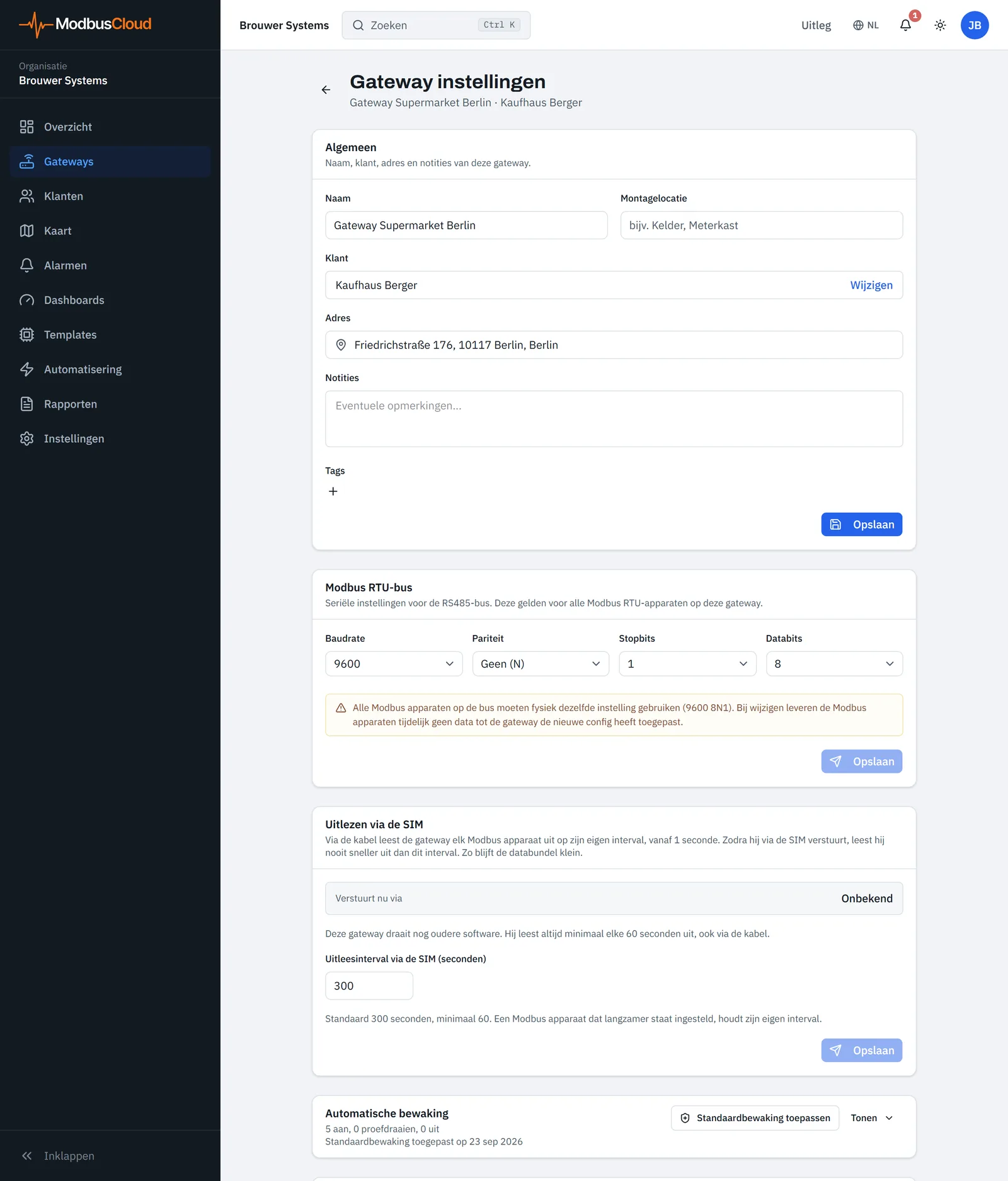Open notifications bell icon
1008x1181 pixels.
pyautogui.click(x=905, y=25)
